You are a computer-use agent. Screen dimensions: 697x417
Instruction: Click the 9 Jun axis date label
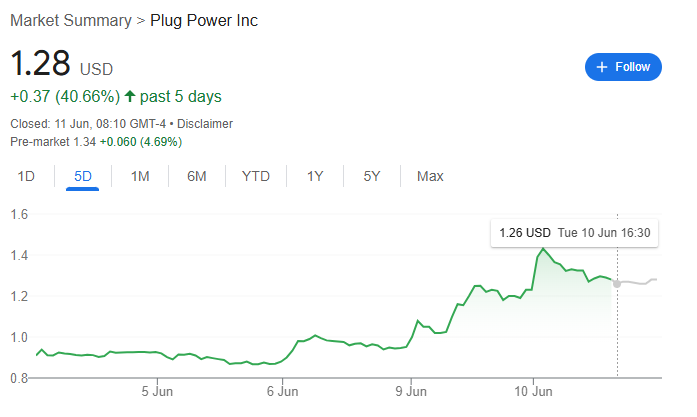pyautogui.click(x=411, y=392)
